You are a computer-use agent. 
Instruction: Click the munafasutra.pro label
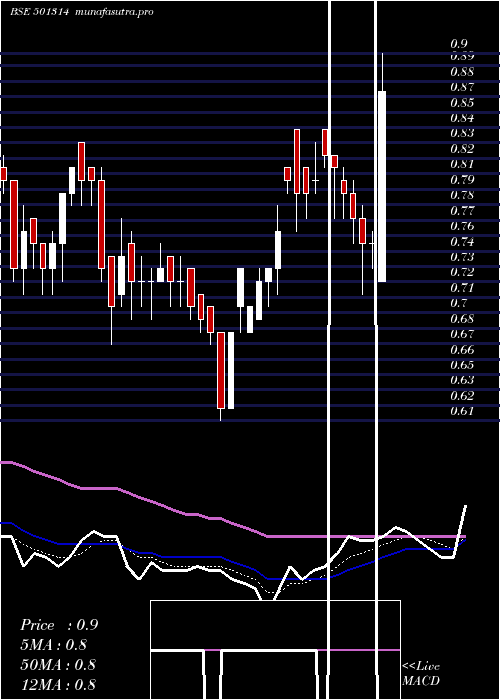click(x=115, y=12)
